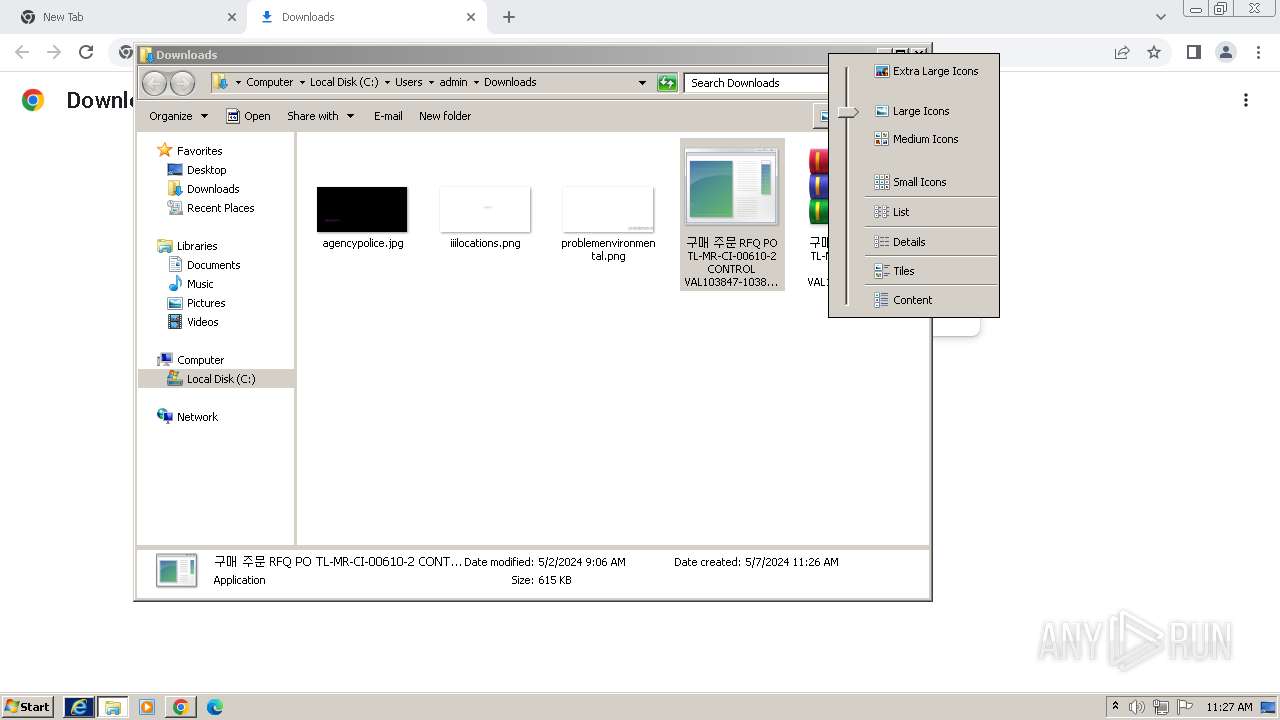Expand the arrow after Users breadcrumb
Viewport: 1280px width, 720px height.
click(430, 83)
